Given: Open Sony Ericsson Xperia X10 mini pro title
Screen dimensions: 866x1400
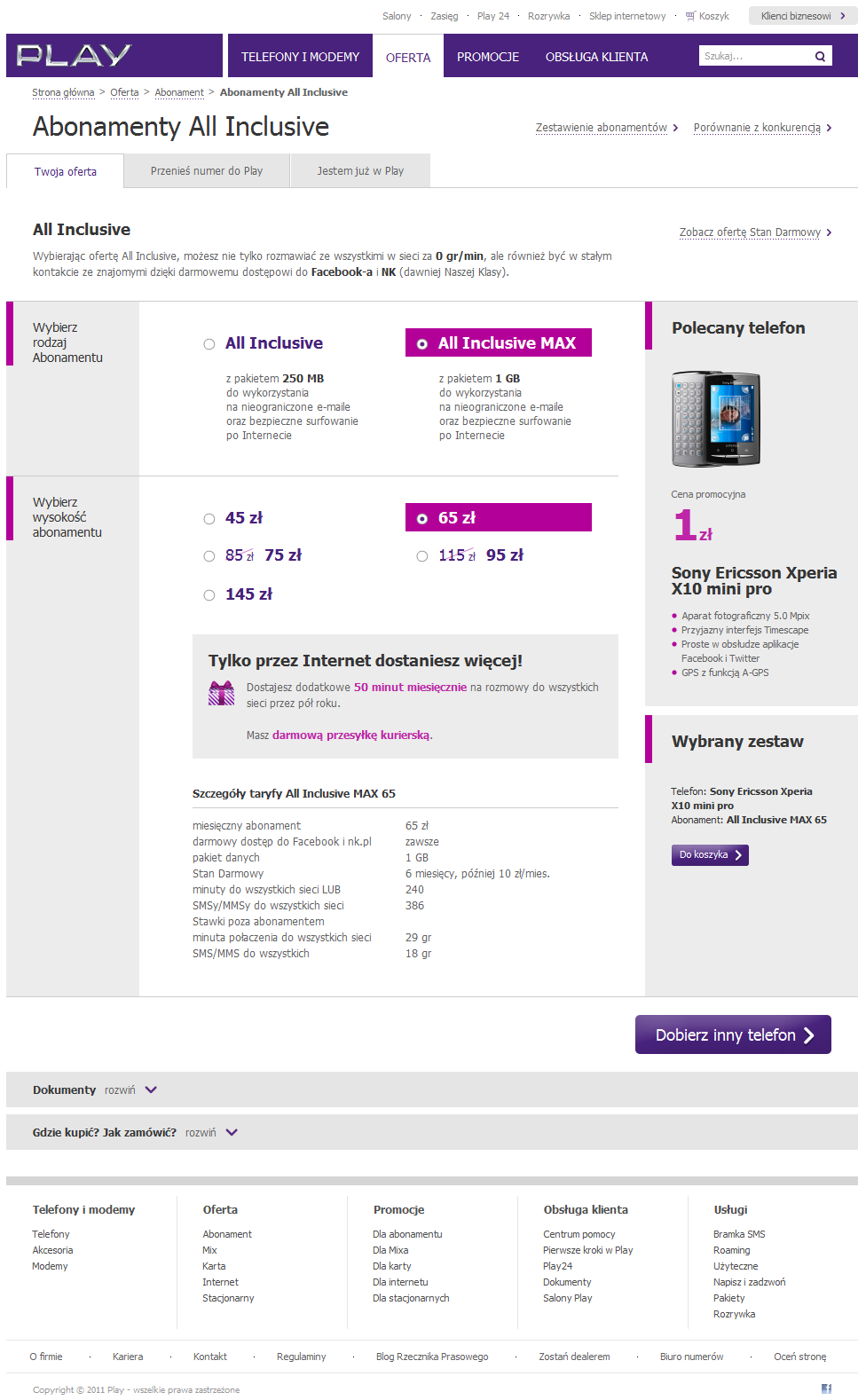Looking at the screenshot, I should (x=754, y=580).
